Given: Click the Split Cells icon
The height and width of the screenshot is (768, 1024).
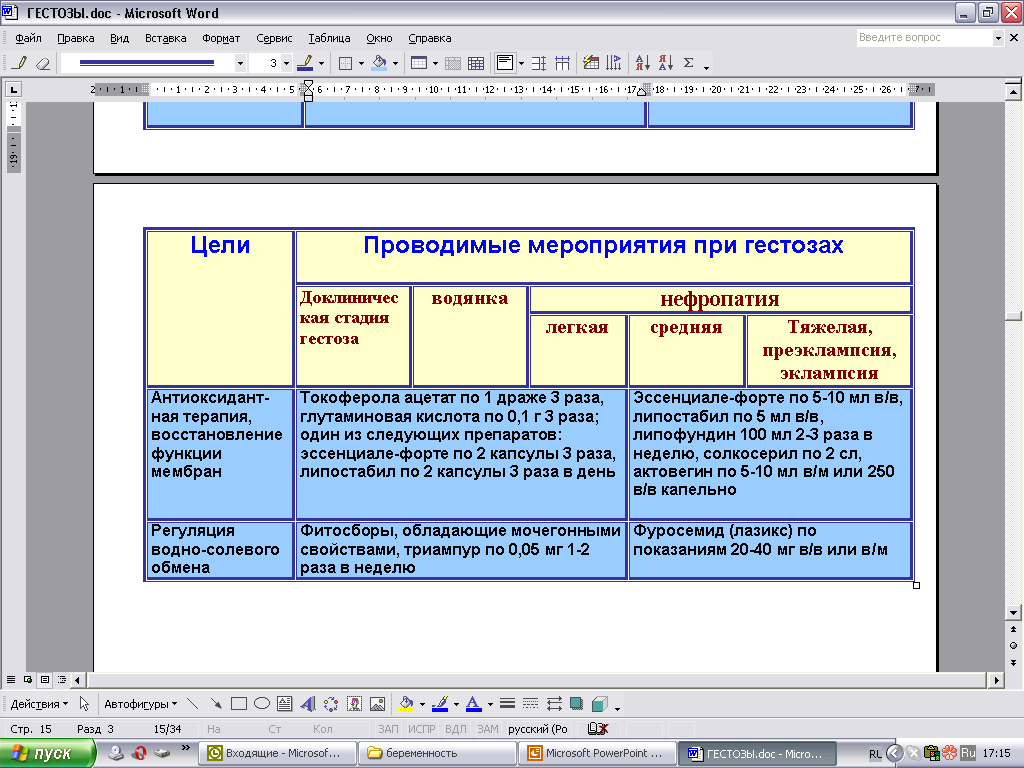Looking at the screenshot, I should tap(476, 63).
